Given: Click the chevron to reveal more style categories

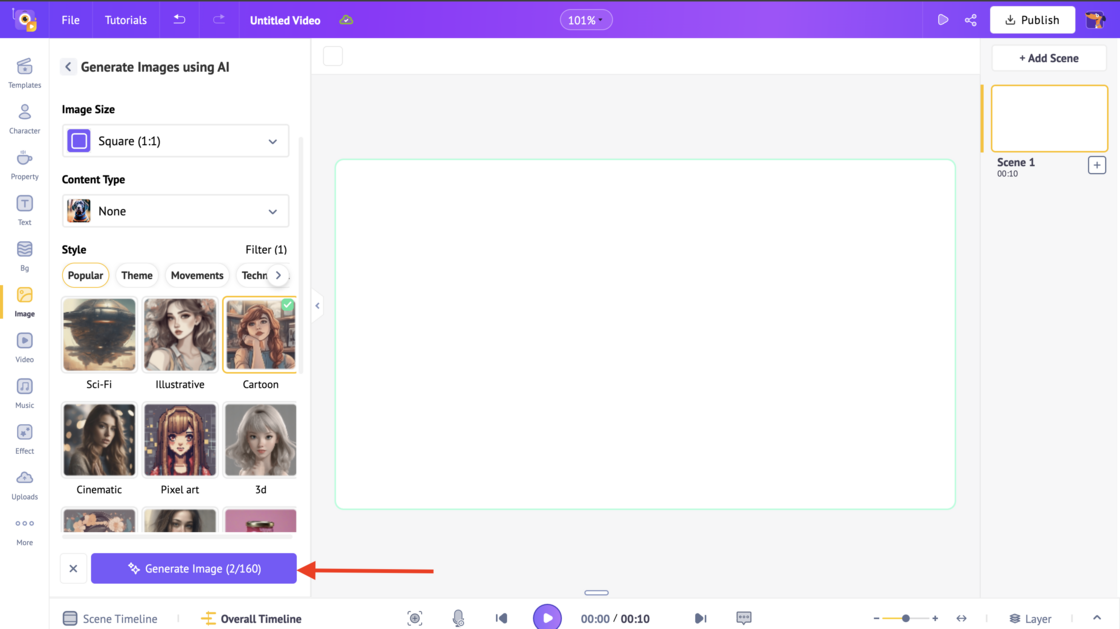Looking at the screenshot, I should pyautogui.click(x=281, y=275).
